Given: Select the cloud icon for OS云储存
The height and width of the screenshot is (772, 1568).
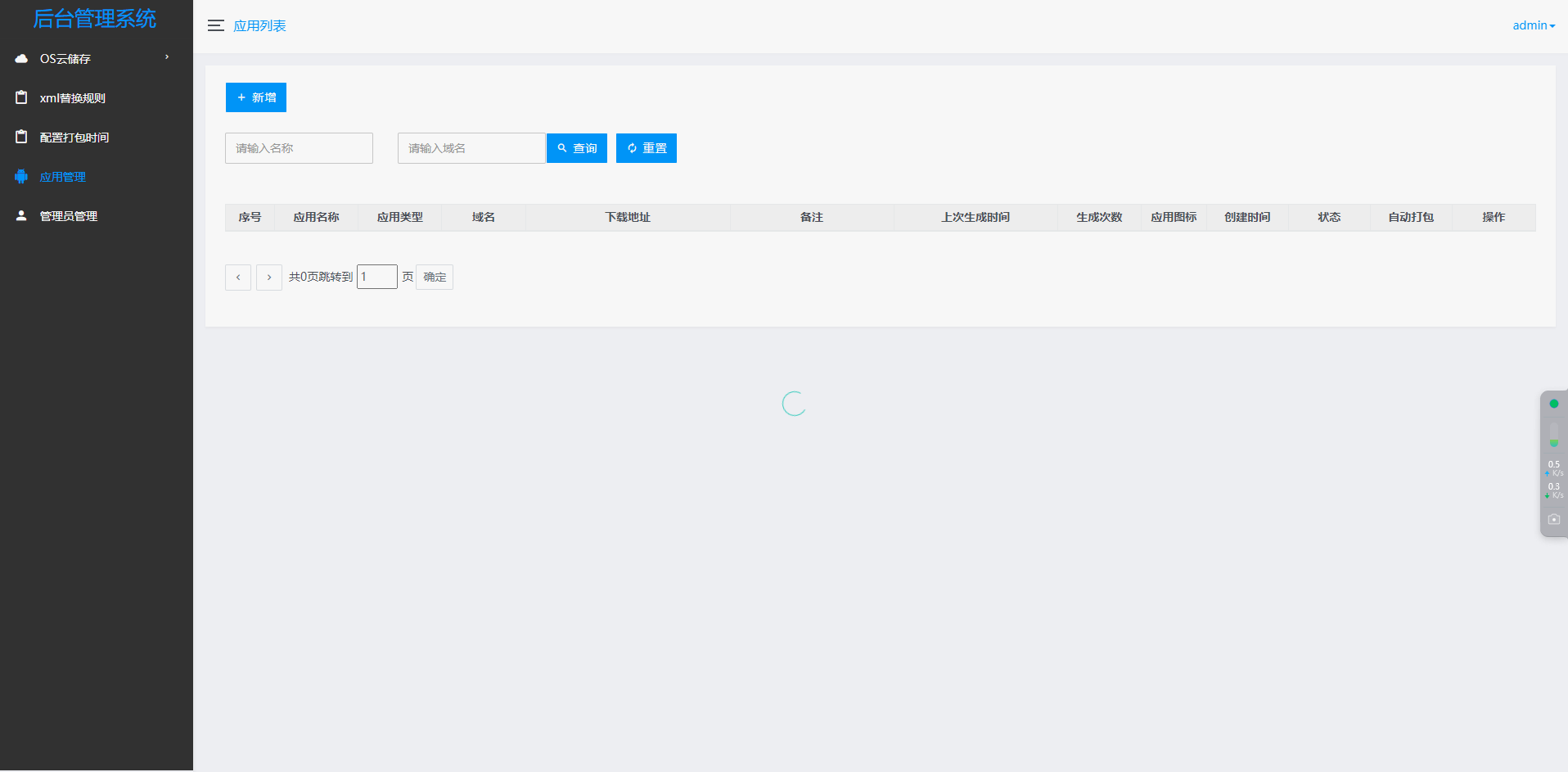Looking at the screenshot, I should (20, 58).
